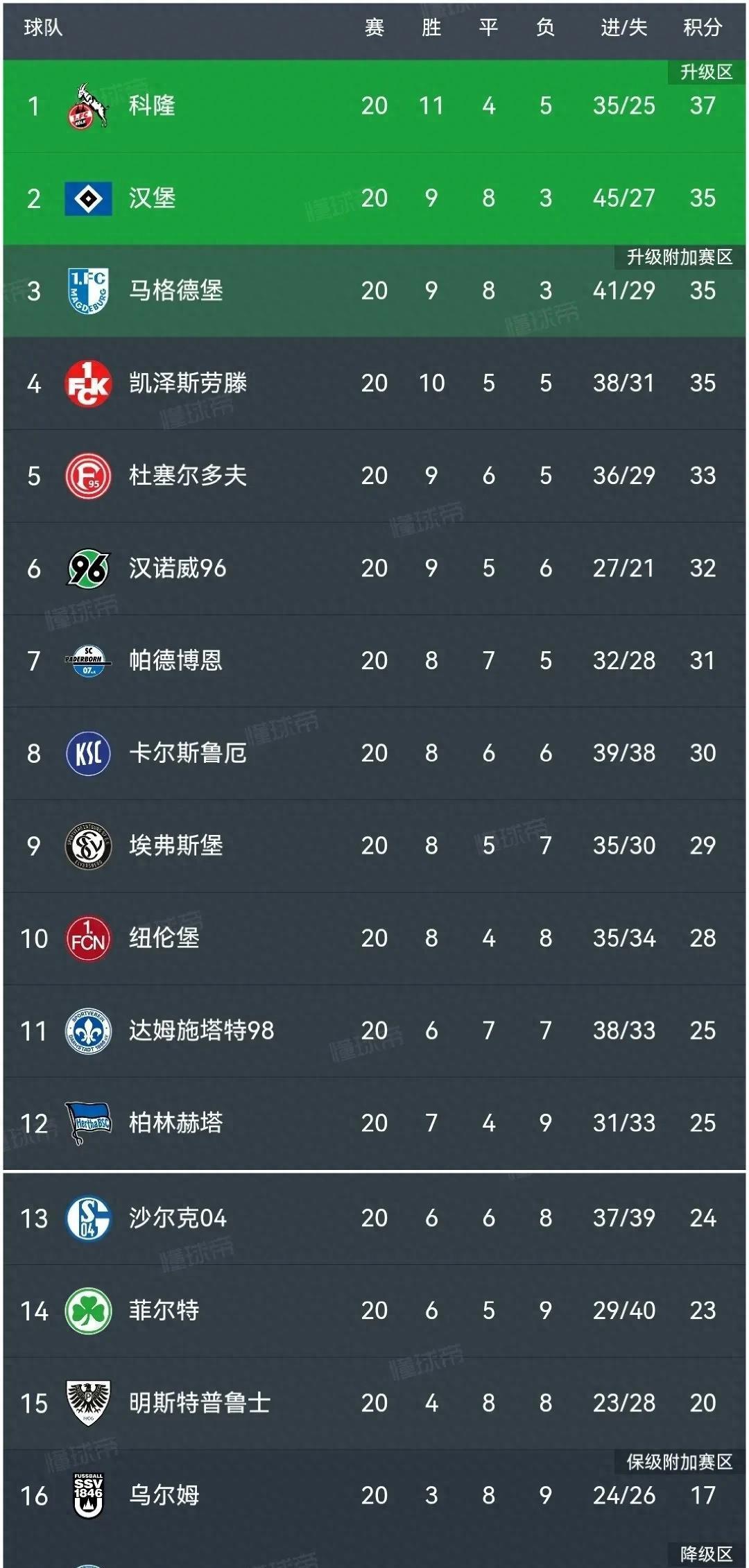Click the KSC 卡尔斯鲁厄 crest
The image size is (749, 1568).
[x=88, y=753]
